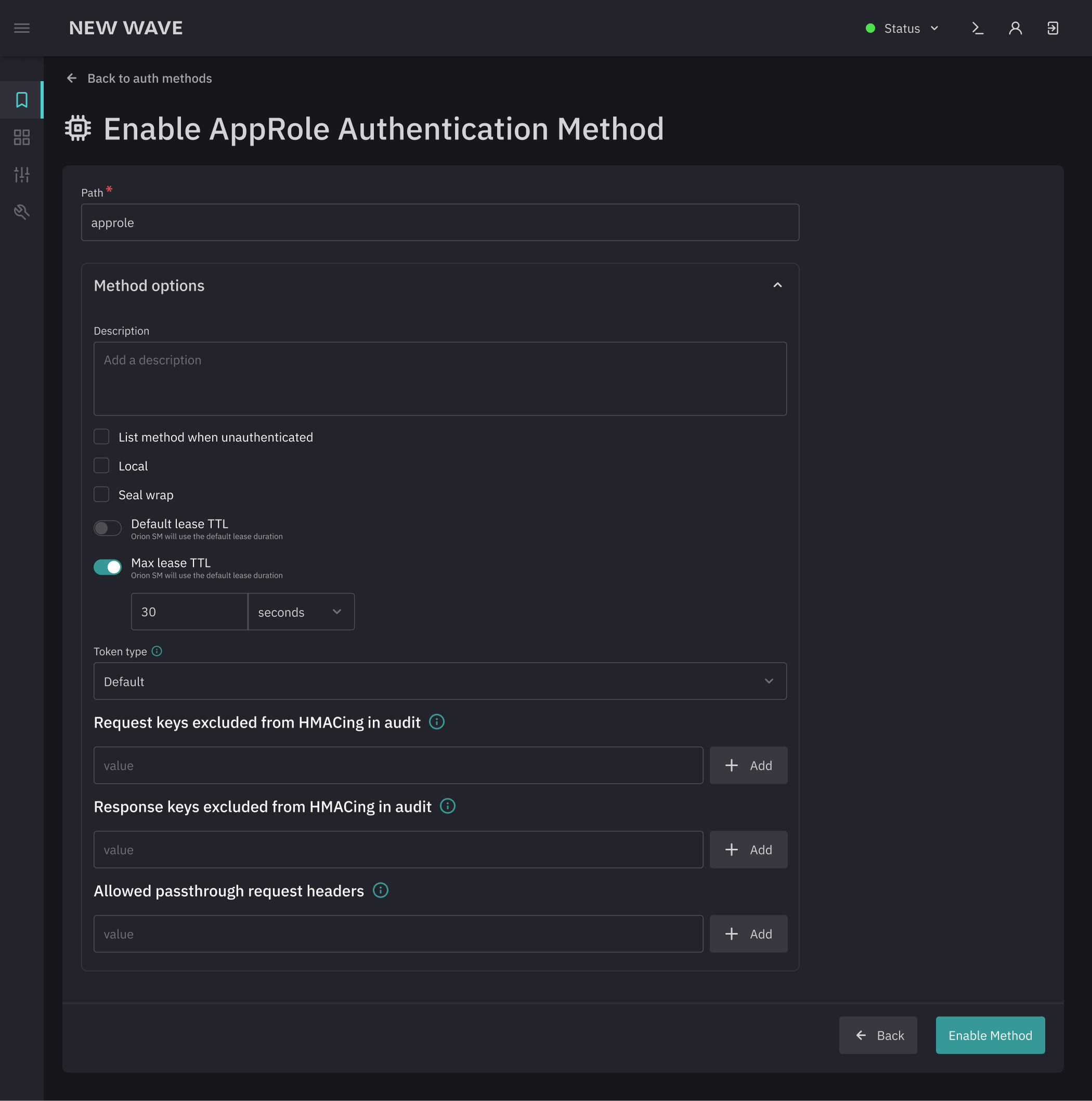Open the sliders settings sidebar icon
The image size is (1092, 1101).
click(x=22, y=174)
